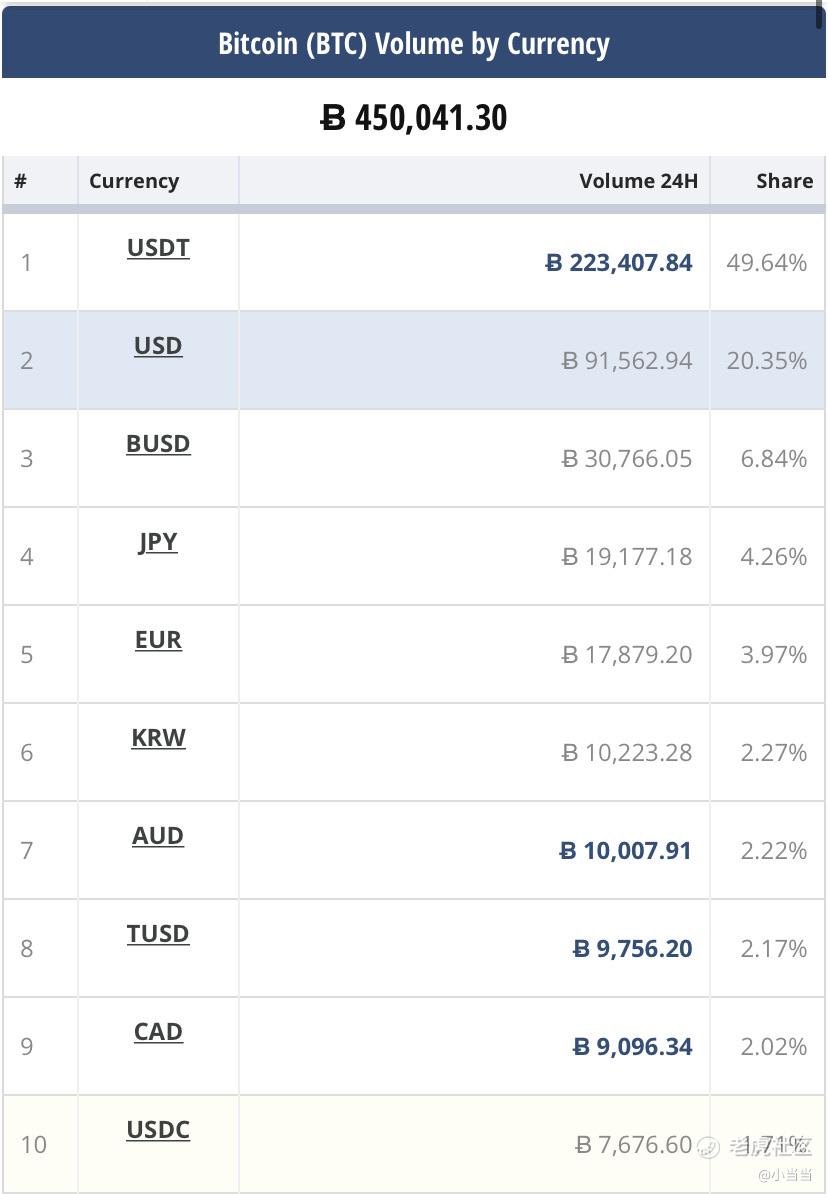Open the EUR currency link

(x=158, y=640)
